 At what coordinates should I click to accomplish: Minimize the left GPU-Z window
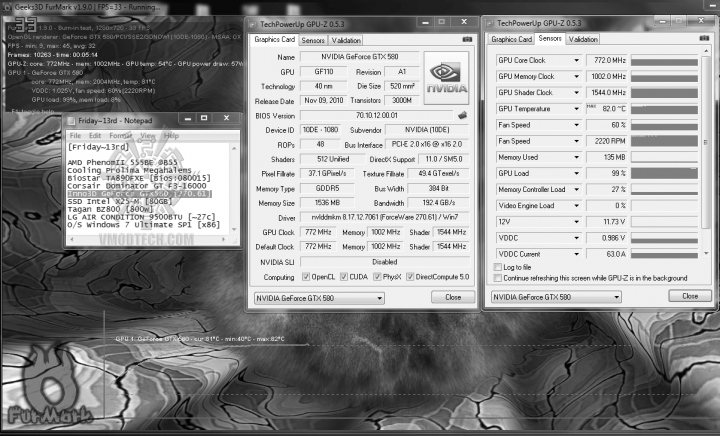425,22
